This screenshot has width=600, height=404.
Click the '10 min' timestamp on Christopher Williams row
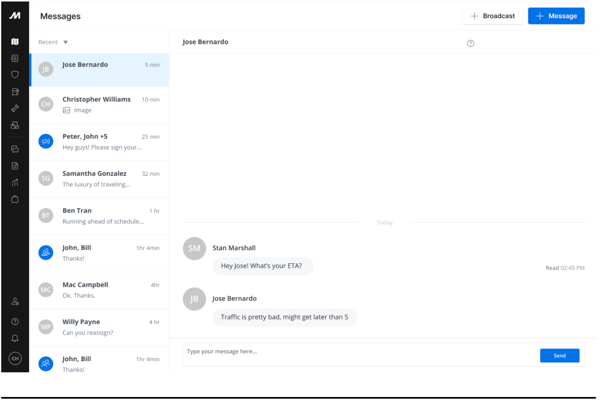(150, 100)
